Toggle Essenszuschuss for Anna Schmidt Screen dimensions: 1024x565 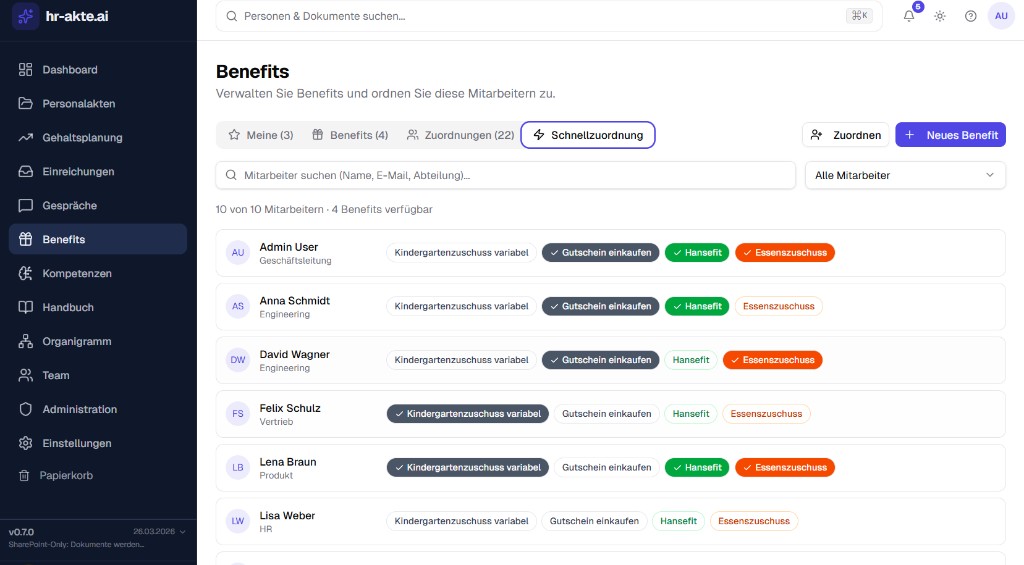pyautogui.click(x=778, y=306)
